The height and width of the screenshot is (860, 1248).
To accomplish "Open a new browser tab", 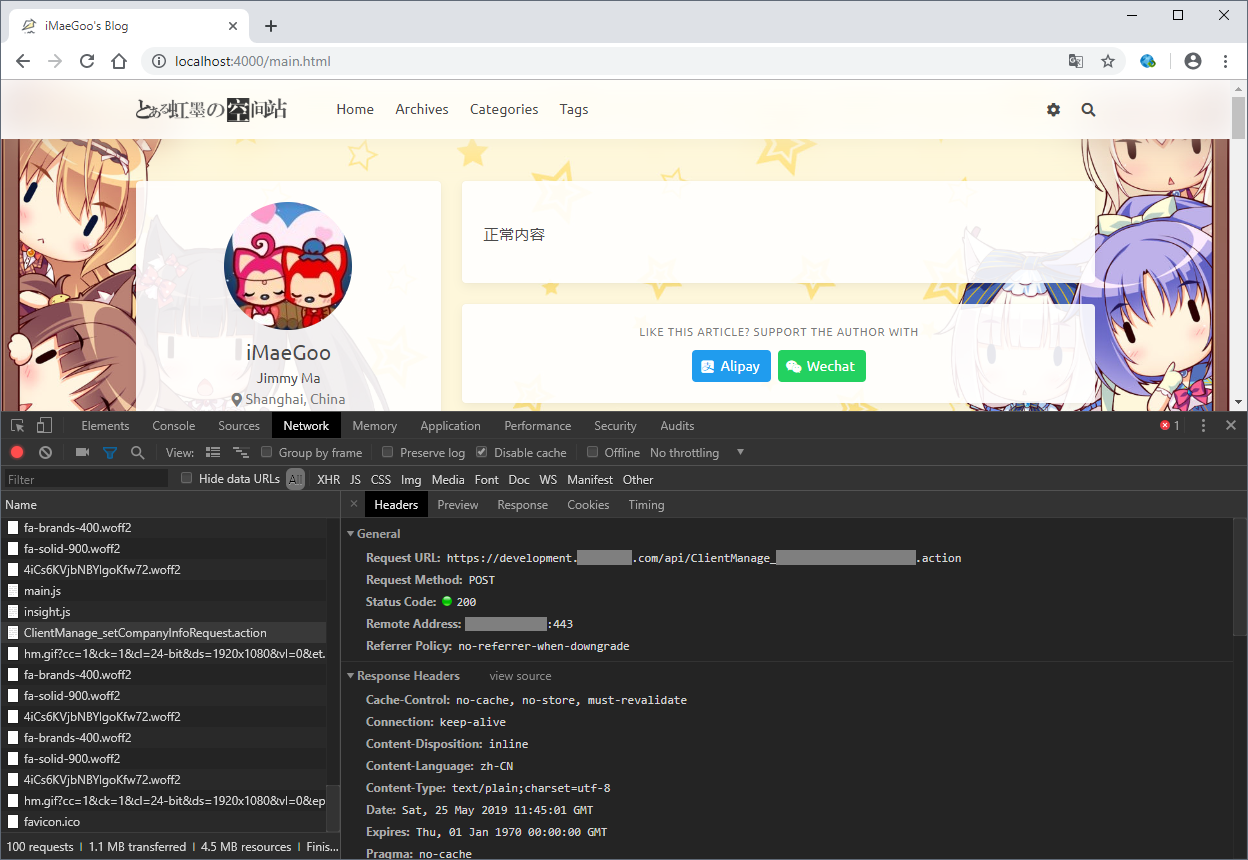I will 271,26.
